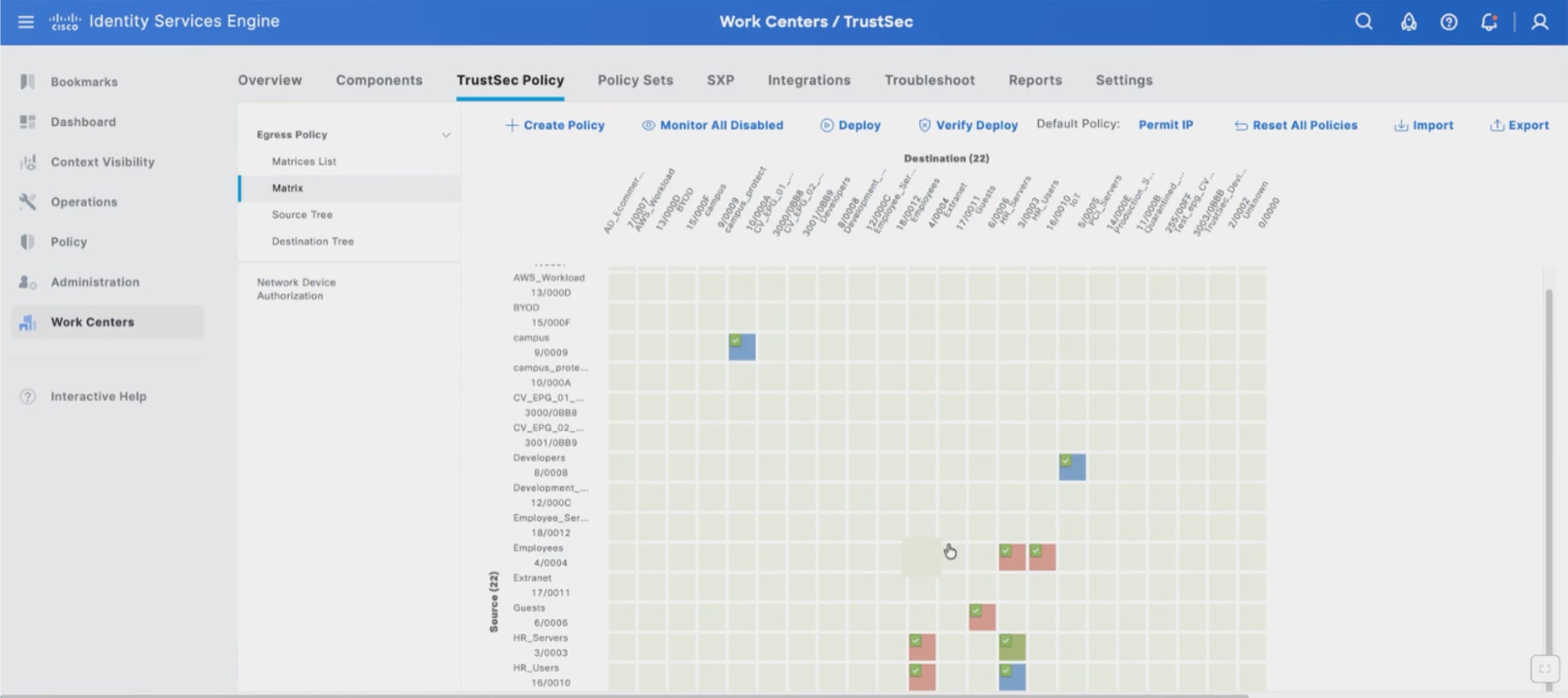
Task: Click the Deploy label
Action: coord(860,125)
